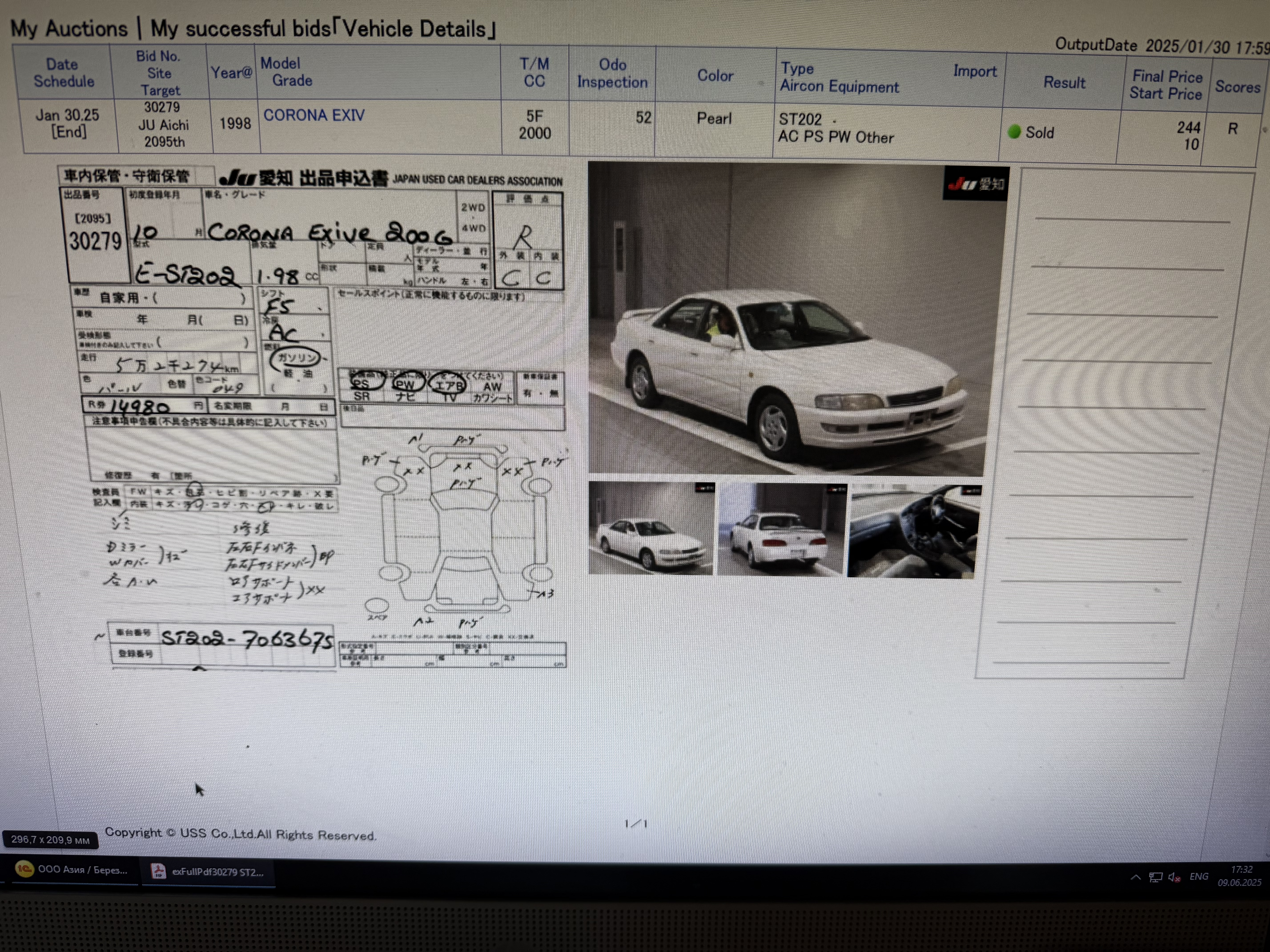Click the muted volume tray icon

tap(1174, 877)
